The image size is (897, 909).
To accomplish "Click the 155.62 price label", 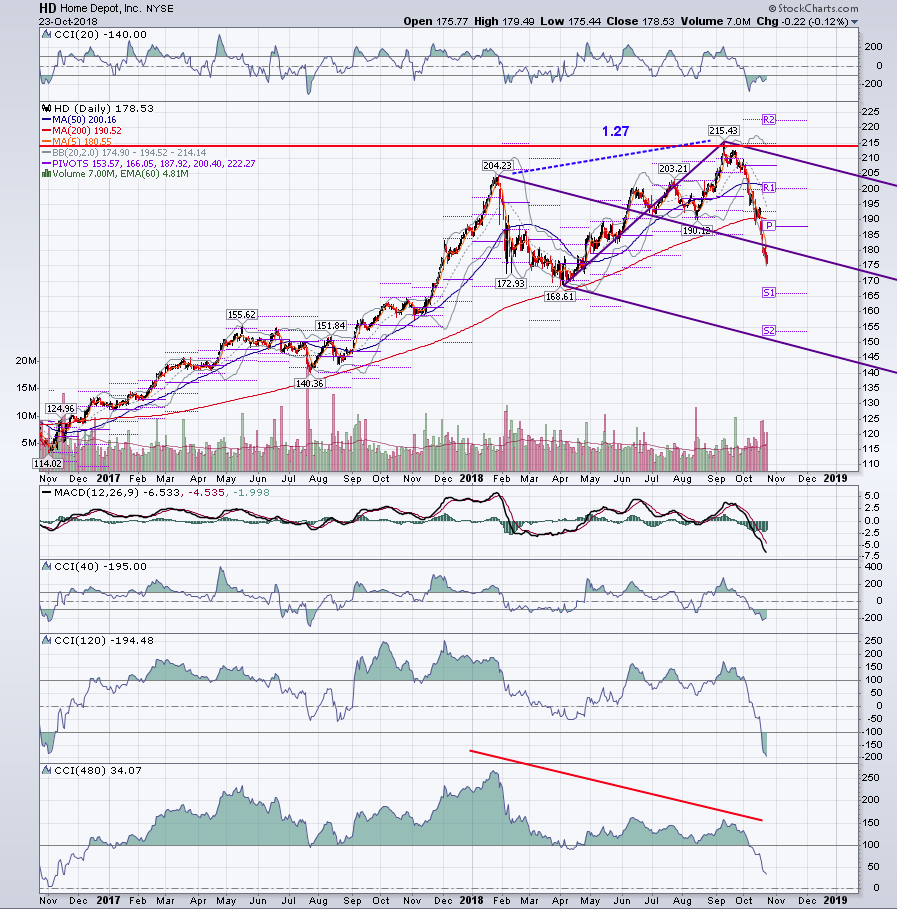I will coord(241,315).
